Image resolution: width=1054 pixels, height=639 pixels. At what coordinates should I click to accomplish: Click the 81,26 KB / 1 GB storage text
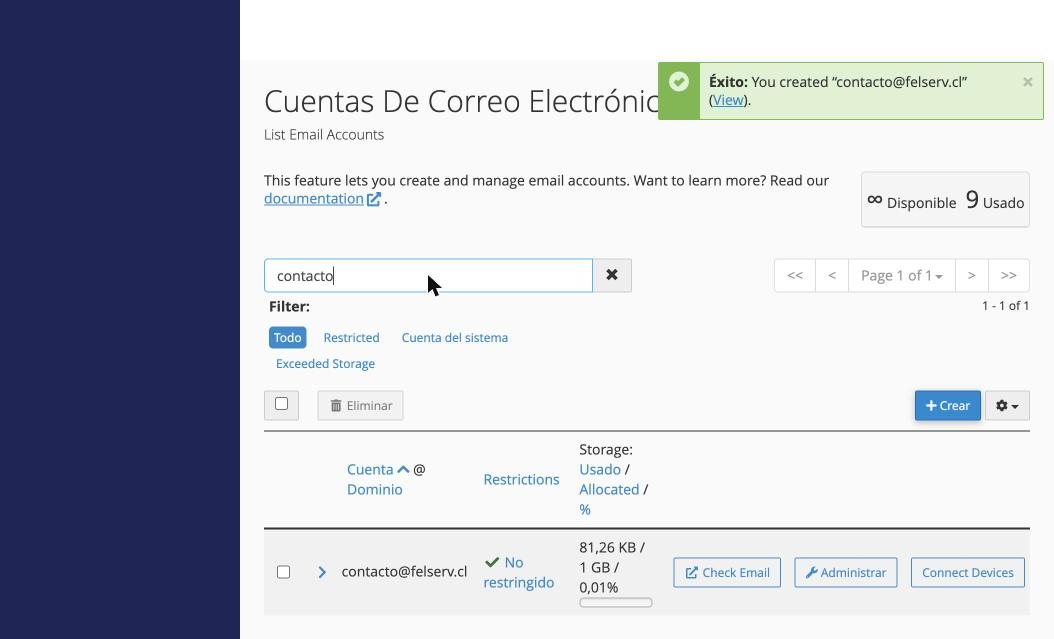pos(612,558)
